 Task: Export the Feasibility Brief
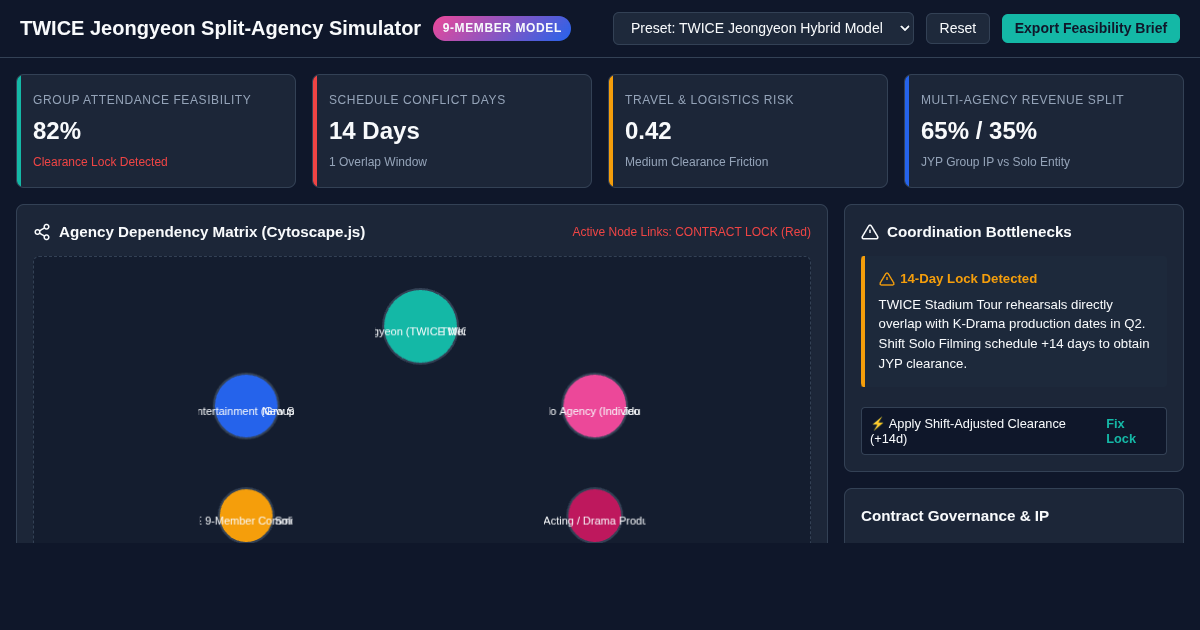point(1091,28)
